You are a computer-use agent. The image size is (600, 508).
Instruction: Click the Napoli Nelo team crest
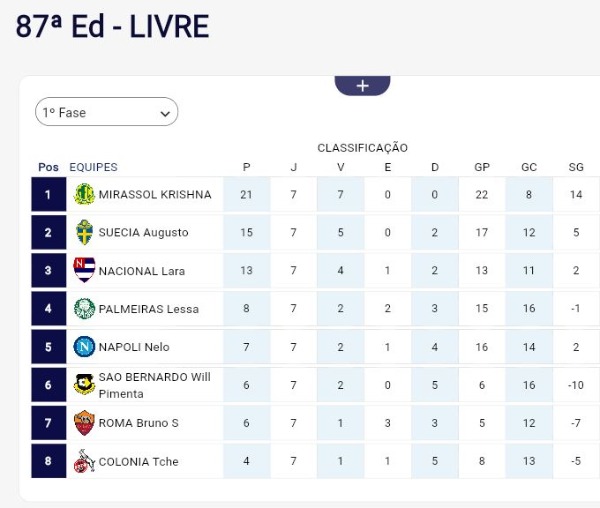click(85, 347)
